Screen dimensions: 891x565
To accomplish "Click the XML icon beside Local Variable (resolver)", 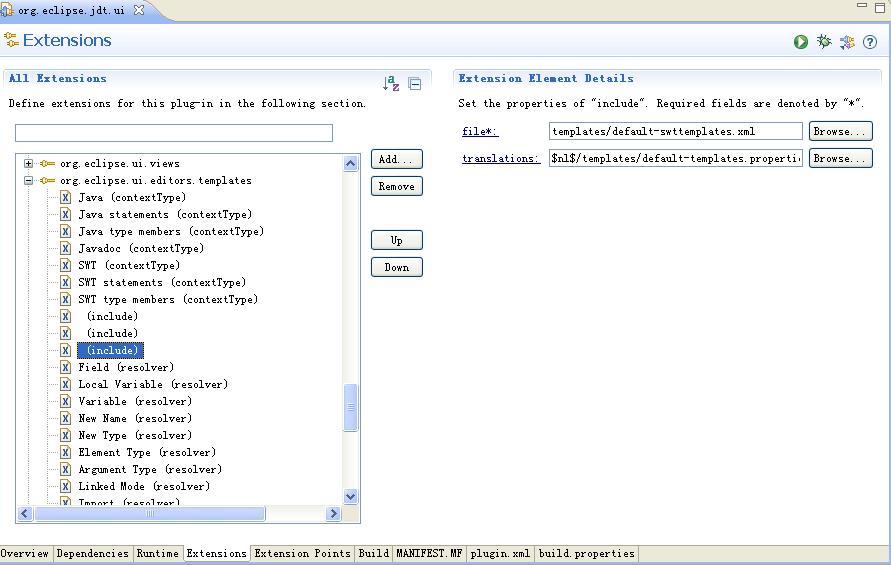I will point(66,384).
